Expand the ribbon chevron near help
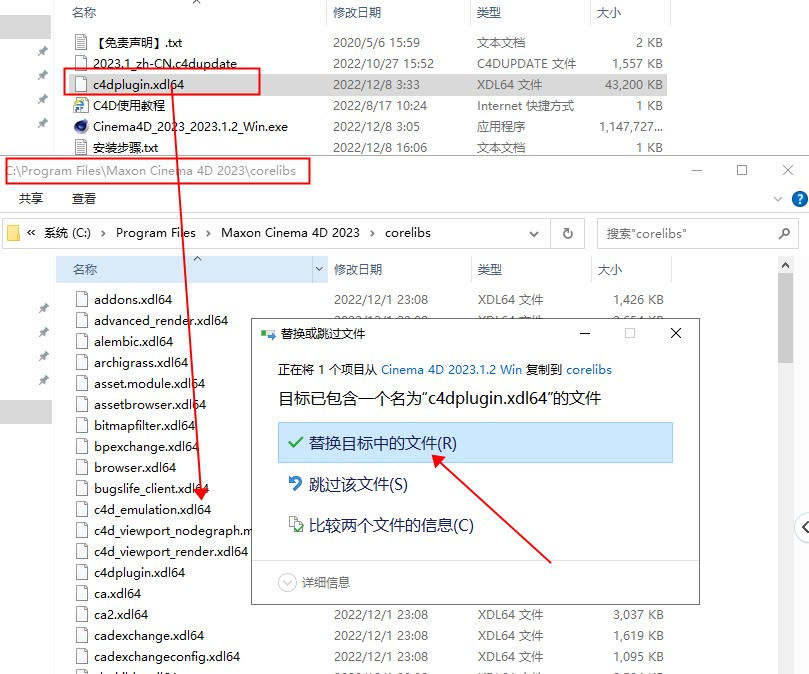The width and height of the screenshot is (809, 674). 778,199
